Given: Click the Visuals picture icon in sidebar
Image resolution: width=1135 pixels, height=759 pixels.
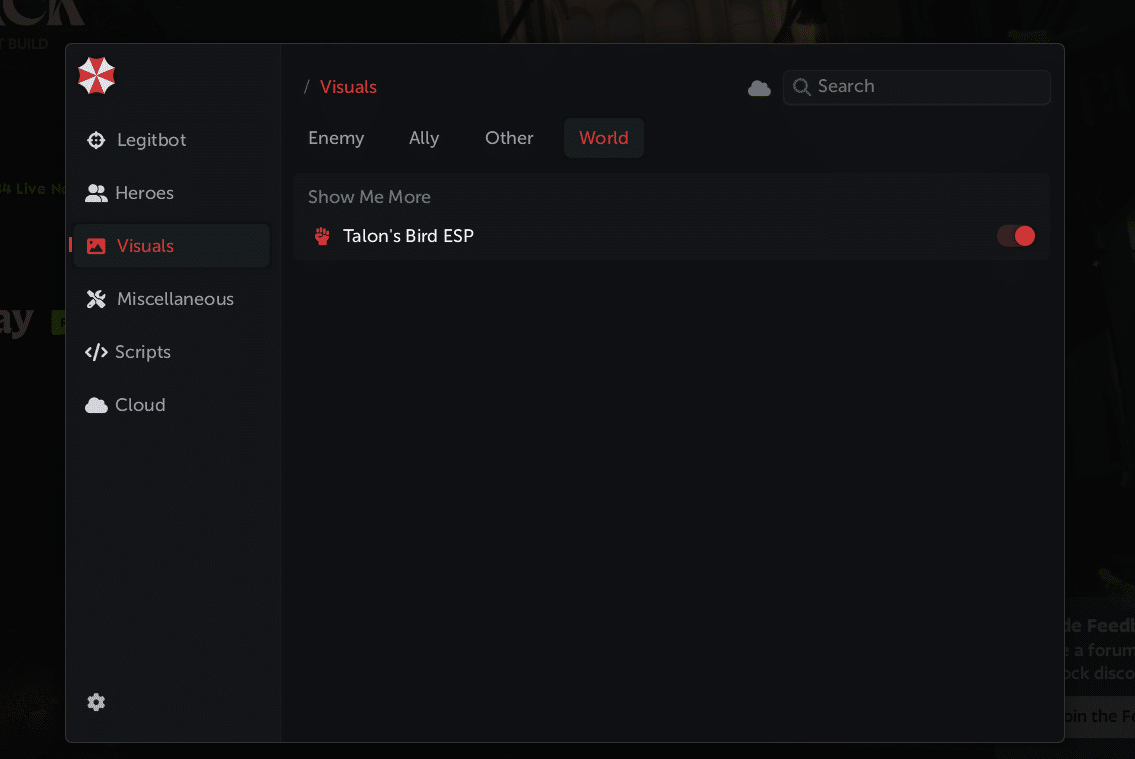Looking at the screenshot, I should [96, 246].
